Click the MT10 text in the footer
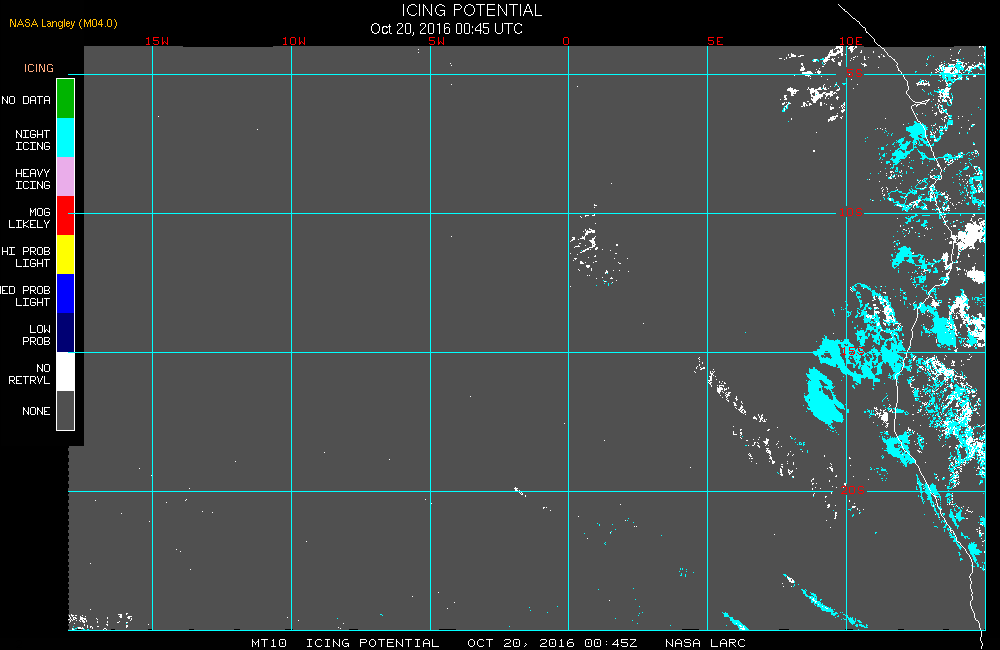Viewport: 1000px width, 650px height. pyautogui.click(x=268, y=643)
